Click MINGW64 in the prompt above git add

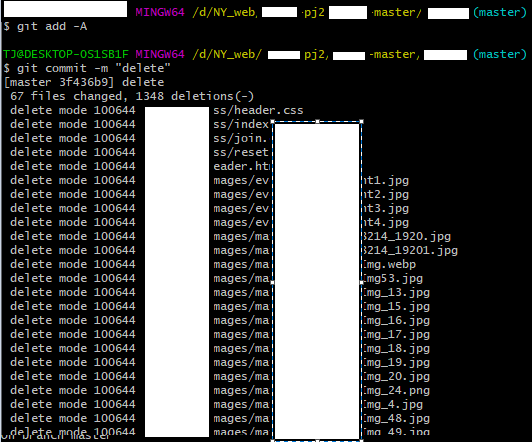[x=160, y=13]
